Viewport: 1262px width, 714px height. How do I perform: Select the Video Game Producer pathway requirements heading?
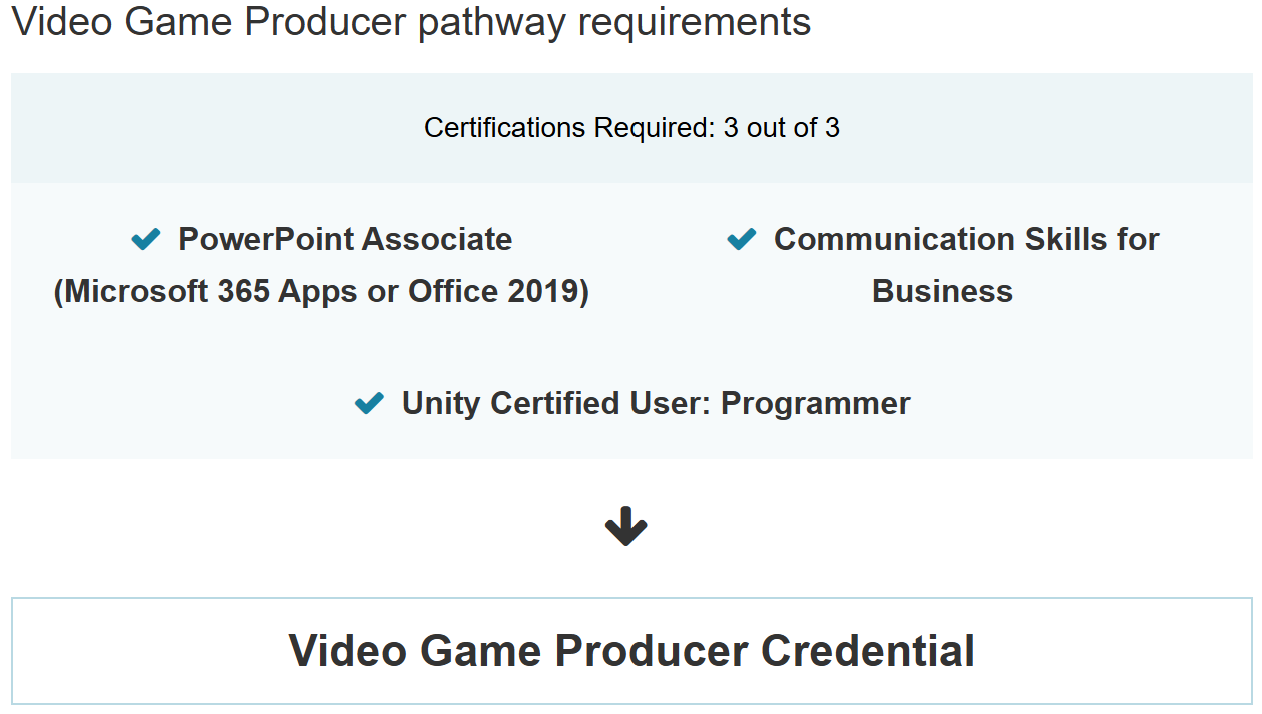[410, 21]
